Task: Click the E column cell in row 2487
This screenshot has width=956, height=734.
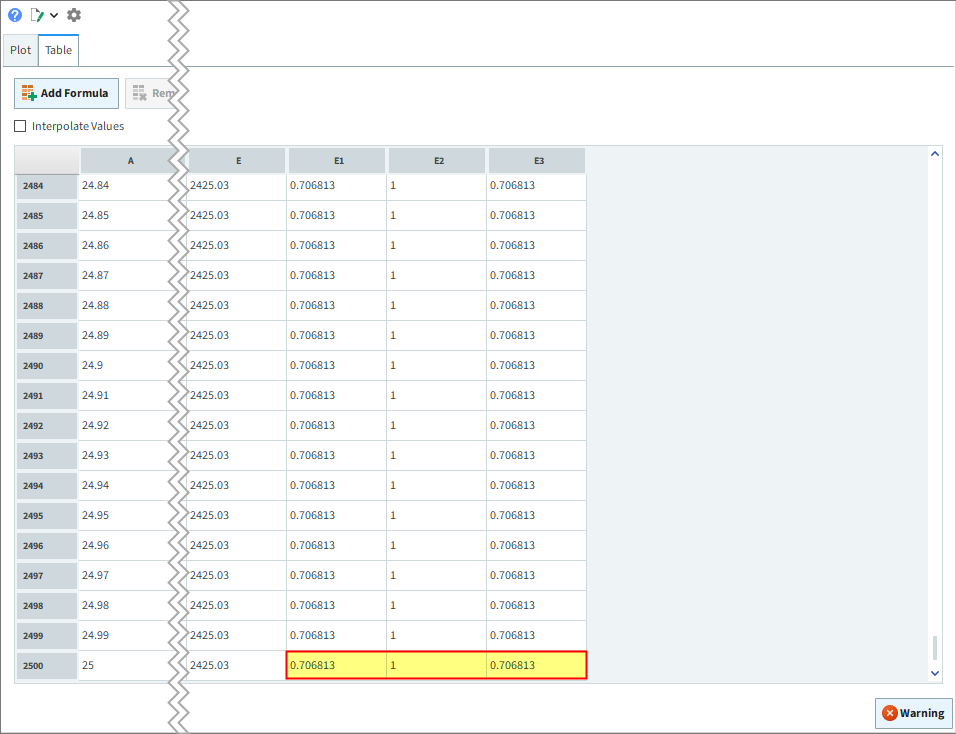Action: click(x=236, y=276)
